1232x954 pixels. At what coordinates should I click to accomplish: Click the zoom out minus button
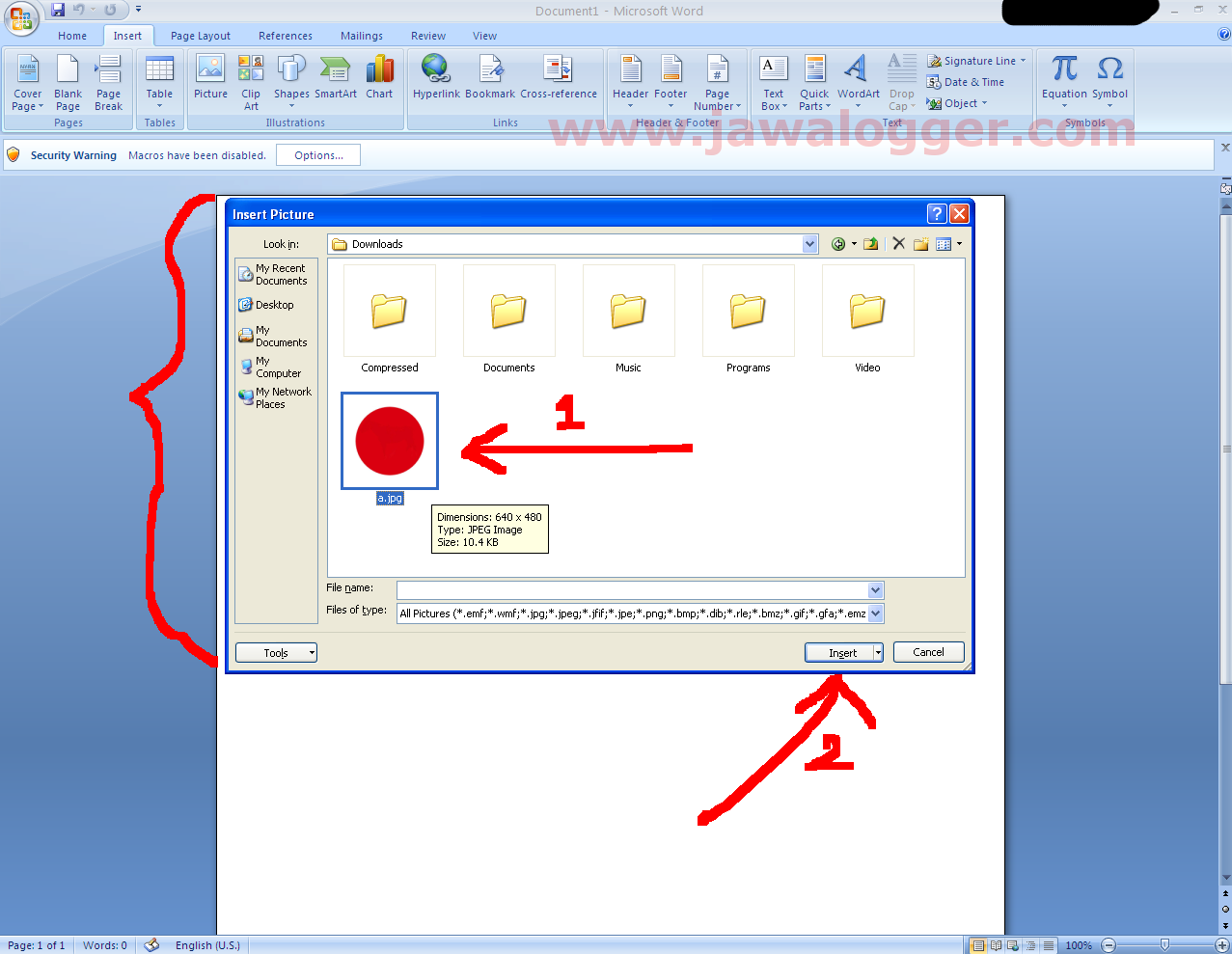pyautogui.click(x=1109, y=945)
